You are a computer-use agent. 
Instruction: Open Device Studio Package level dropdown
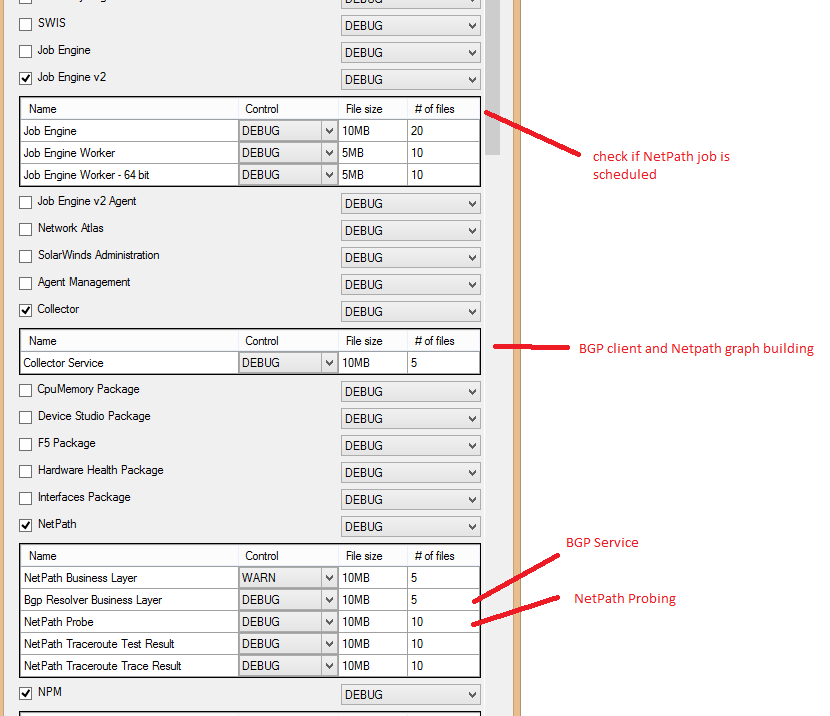coord(411,419)
